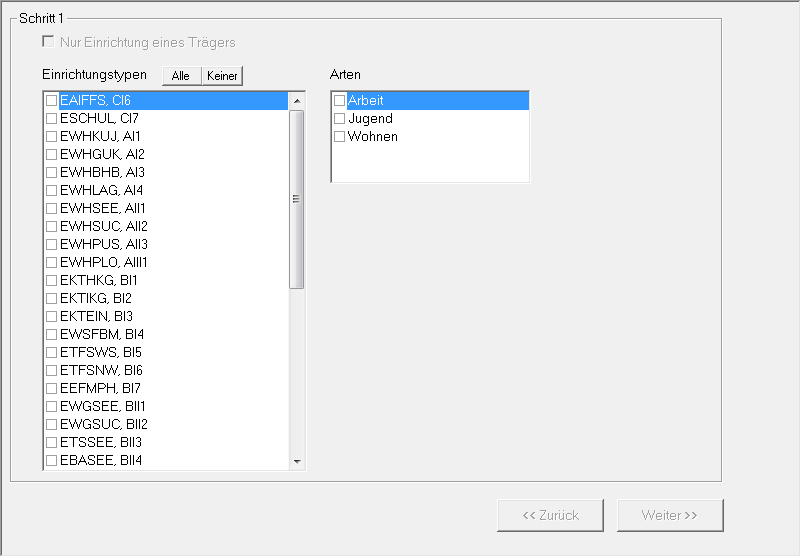Check the EWHPLO, AIII1 checkbox

pyautogui.click(x=51, y=262)
